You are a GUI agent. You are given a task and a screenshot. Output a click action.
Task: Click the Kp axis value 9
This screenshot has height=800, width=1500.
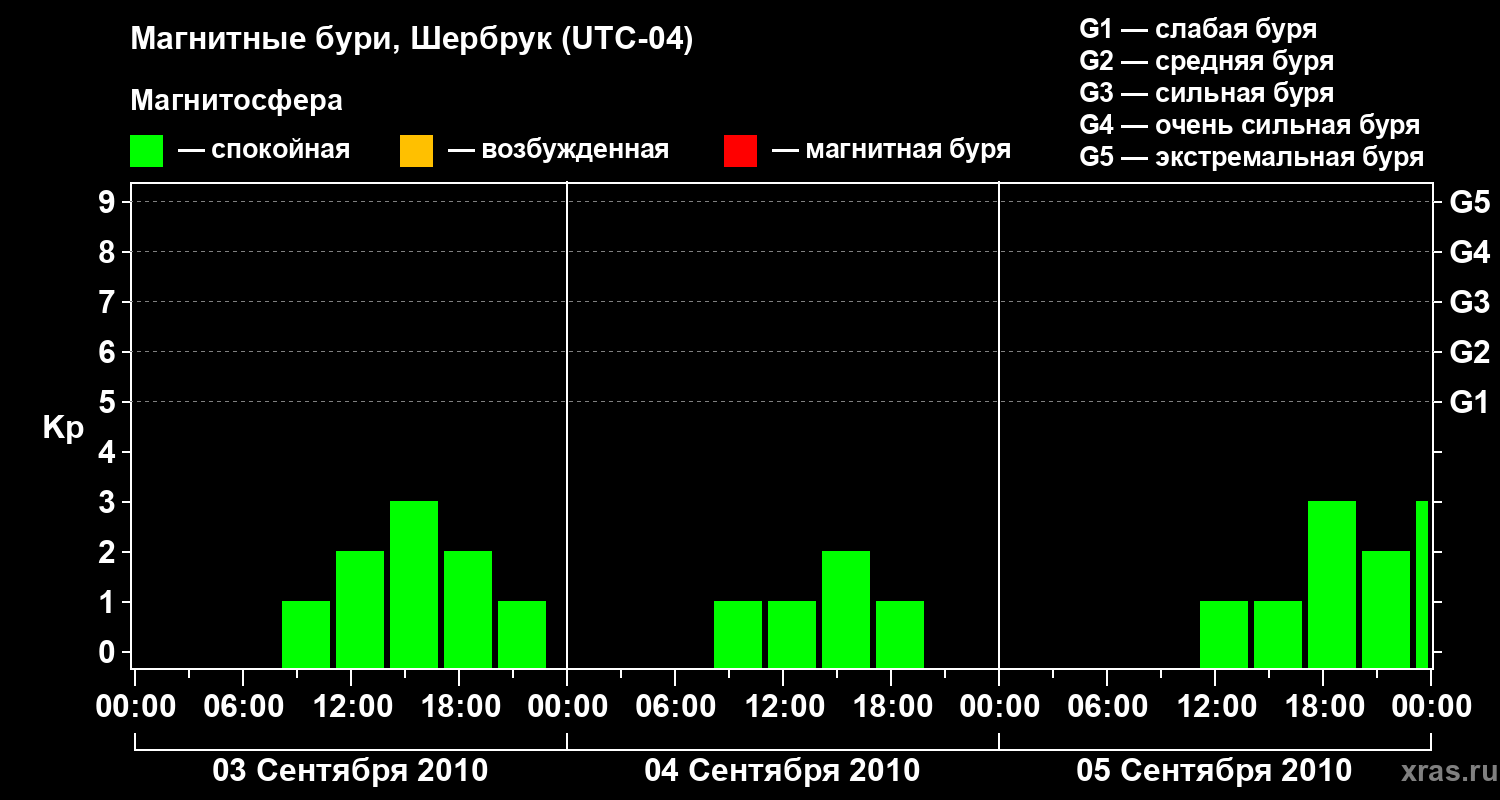point(109,202)
